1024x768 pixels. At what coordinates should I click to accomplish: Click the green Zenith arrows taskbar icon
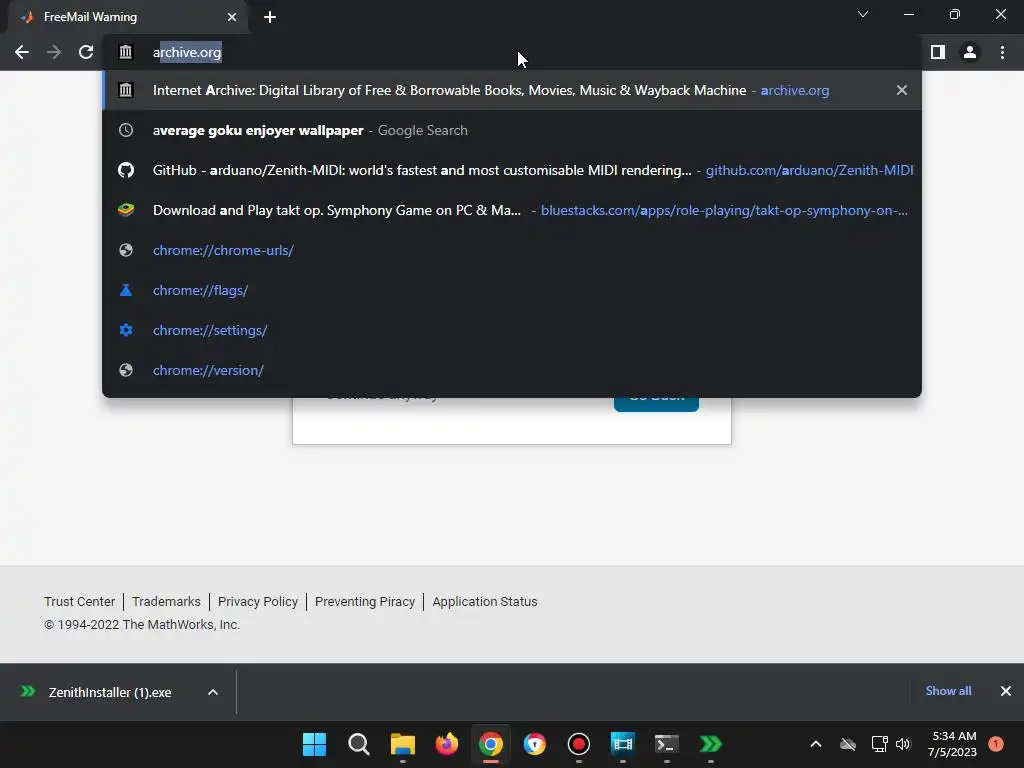pyautogui.click(x=711, y=744)
